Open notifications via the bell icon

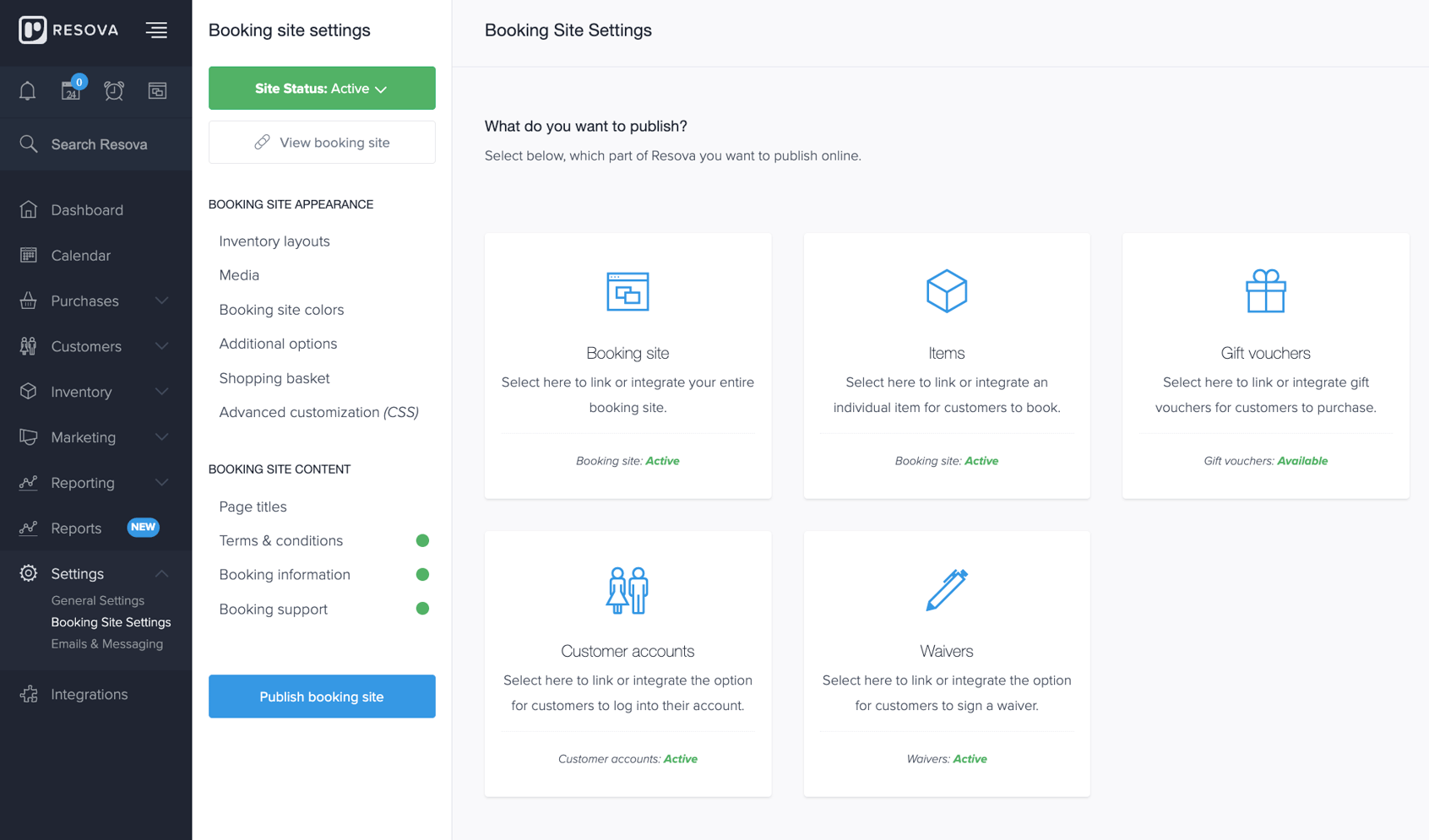[26, 90]
